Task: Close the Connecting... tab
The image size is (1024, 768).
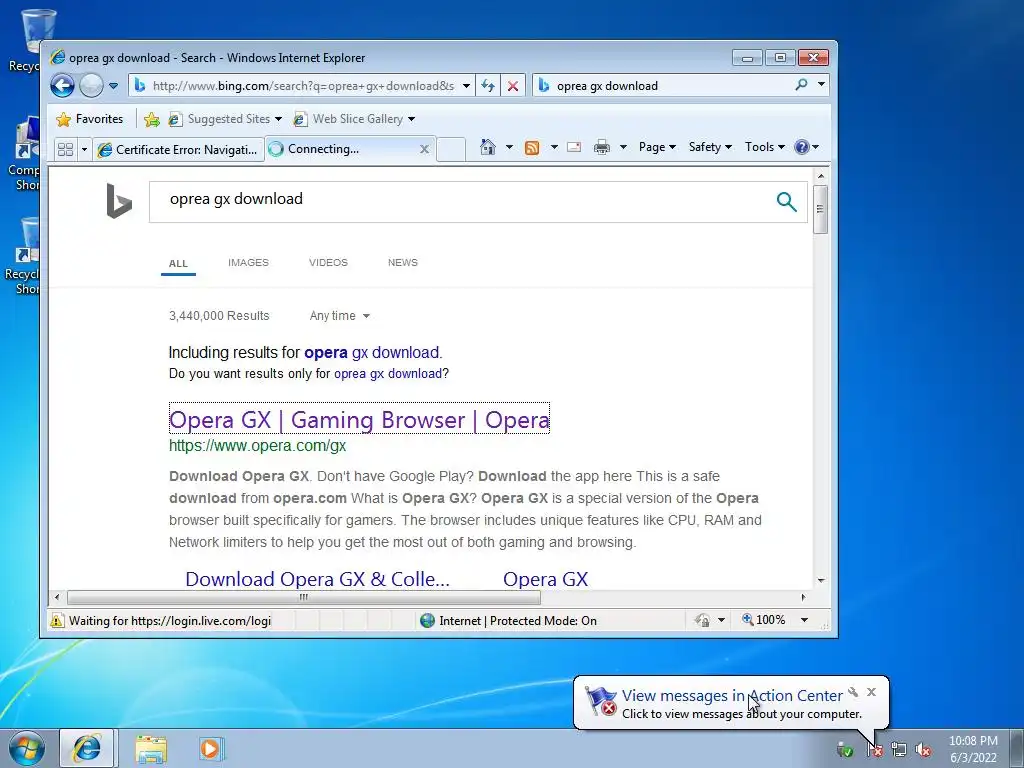Action: [x=424, y=149]
